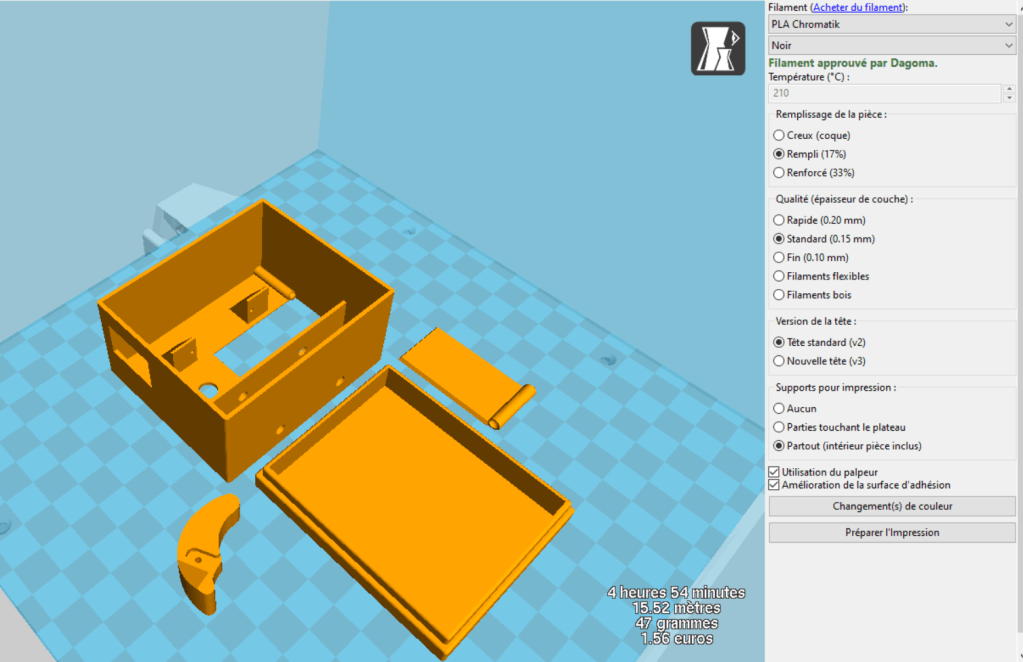The height and width of the screenshot is (662, 1023).
Task: Select Filaments bois option
Action: click(779, 295)
